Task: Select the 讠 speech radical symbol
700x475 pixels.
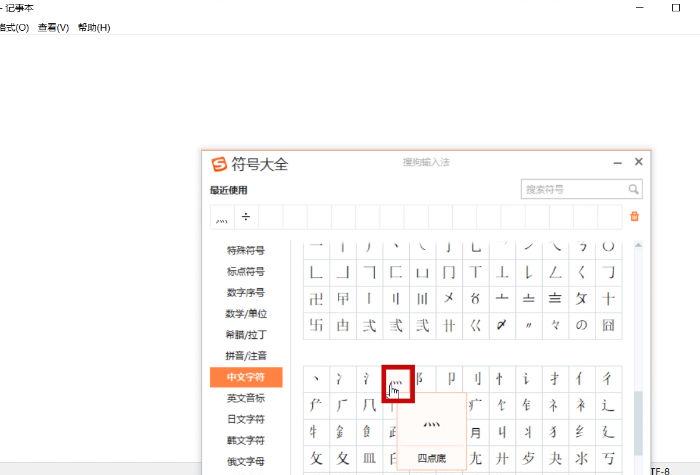Action: (x=529, y=379)
